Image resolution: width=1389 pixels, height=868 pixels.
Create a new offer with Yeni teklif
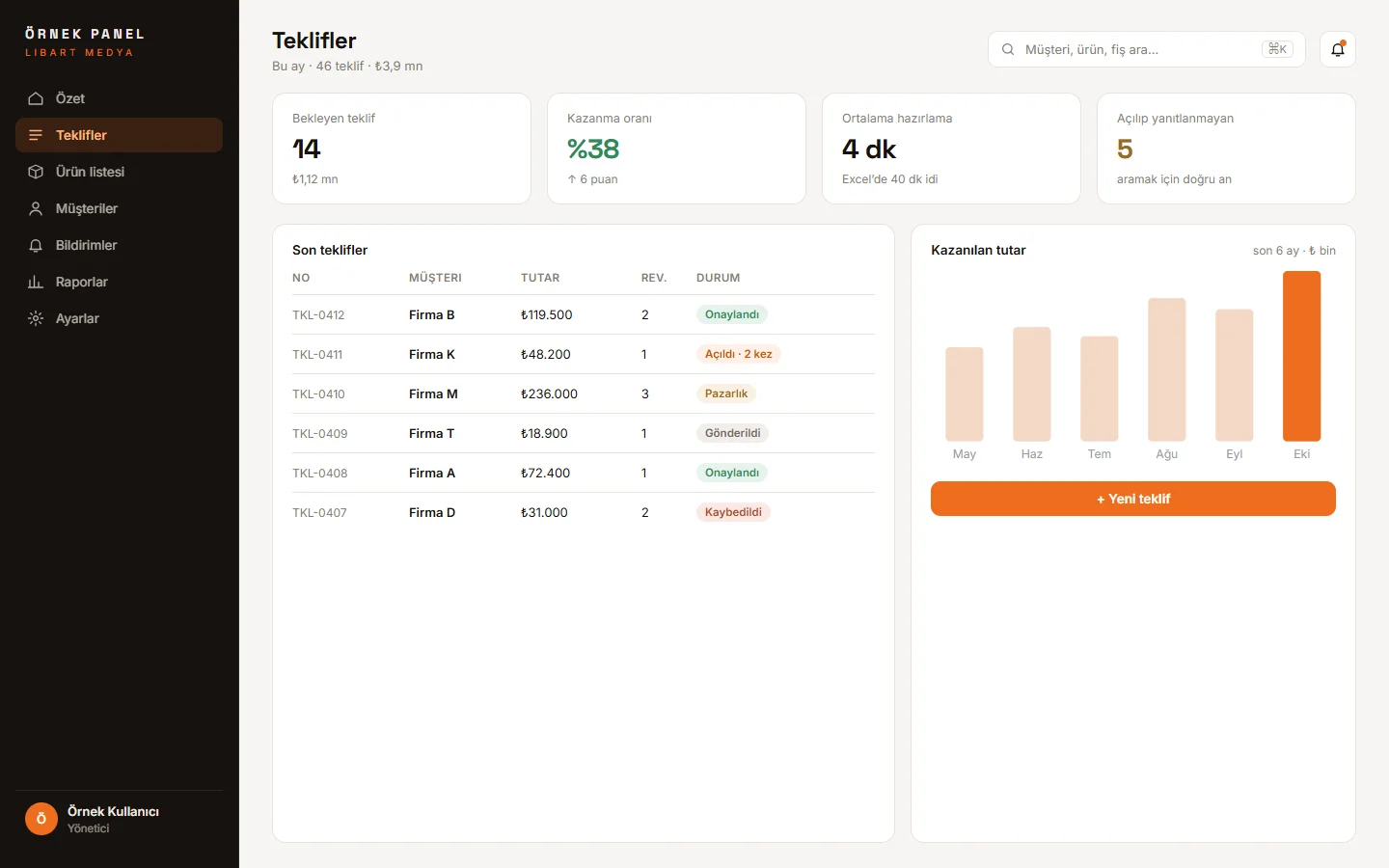pos(1133,499)
